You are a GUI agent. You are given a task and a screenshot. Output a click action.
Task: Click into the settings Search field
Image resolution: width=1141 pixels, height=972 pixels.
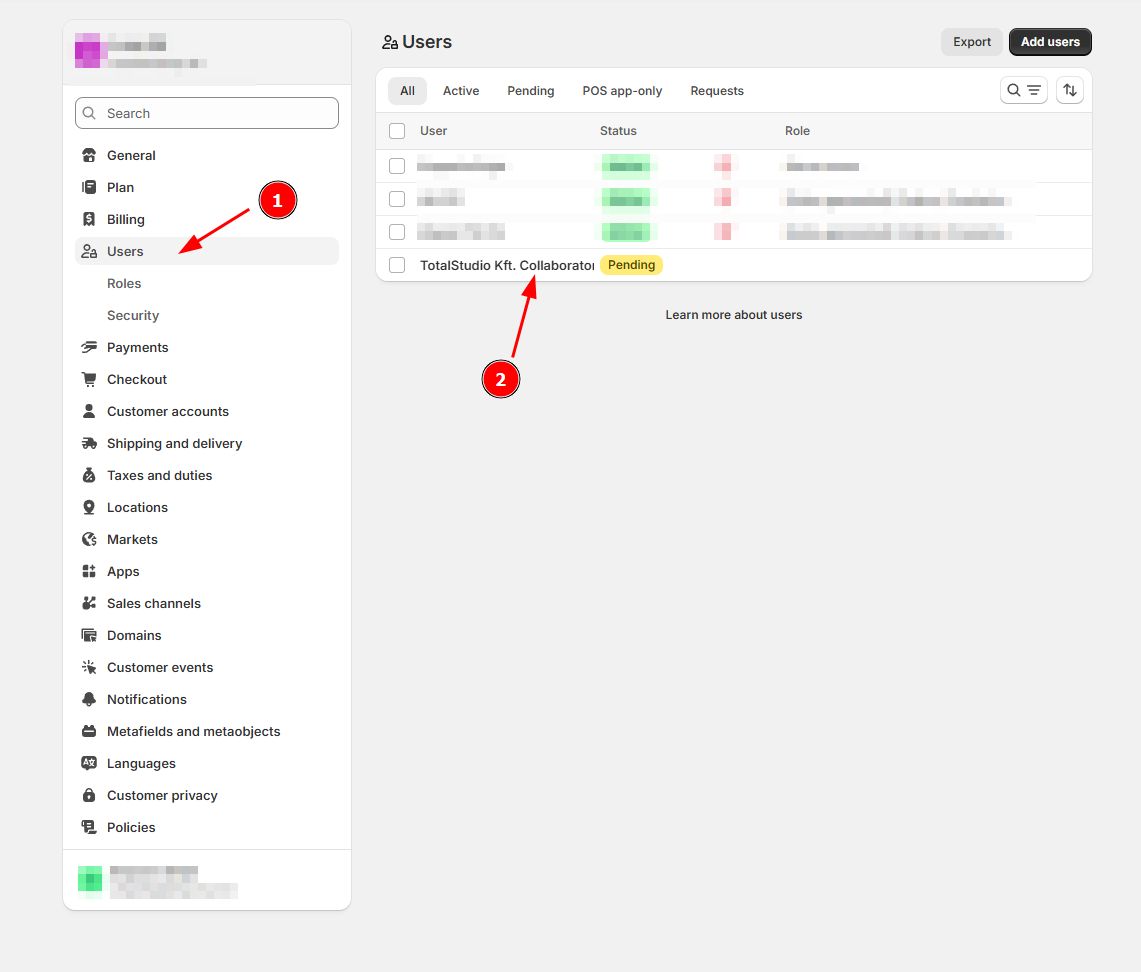point(207,113)
